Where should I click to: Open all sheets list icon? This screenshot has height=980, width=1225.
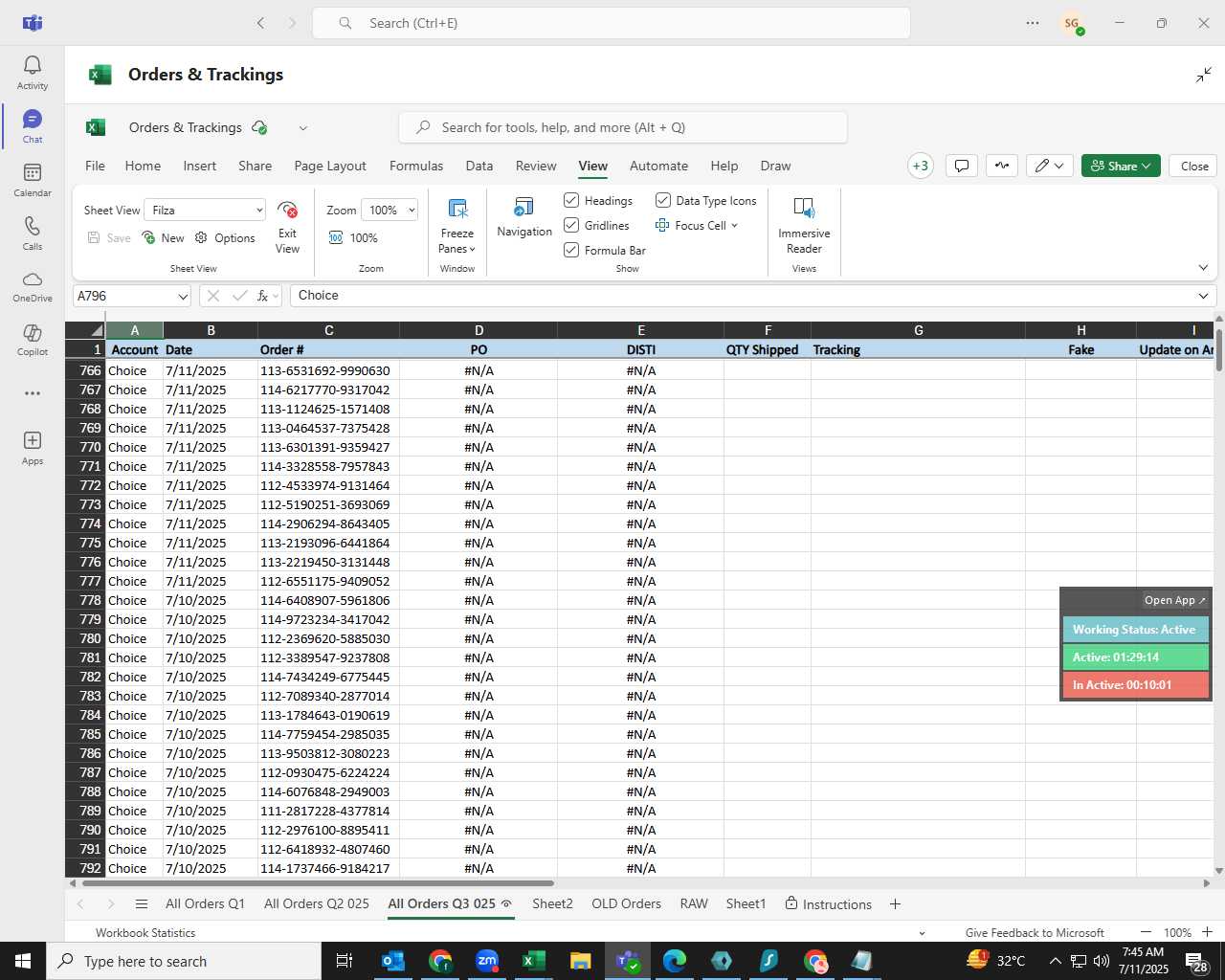pyautogui.click(x=142, y=903)
